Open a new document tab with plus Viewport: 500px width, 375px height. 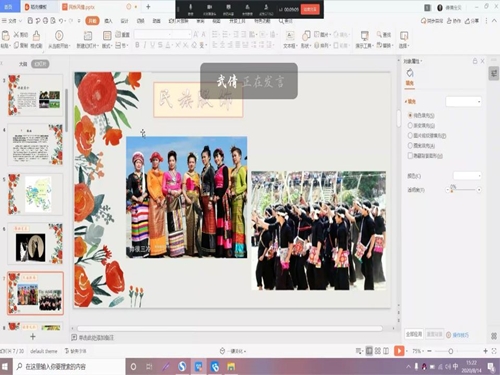pos(148,7)
